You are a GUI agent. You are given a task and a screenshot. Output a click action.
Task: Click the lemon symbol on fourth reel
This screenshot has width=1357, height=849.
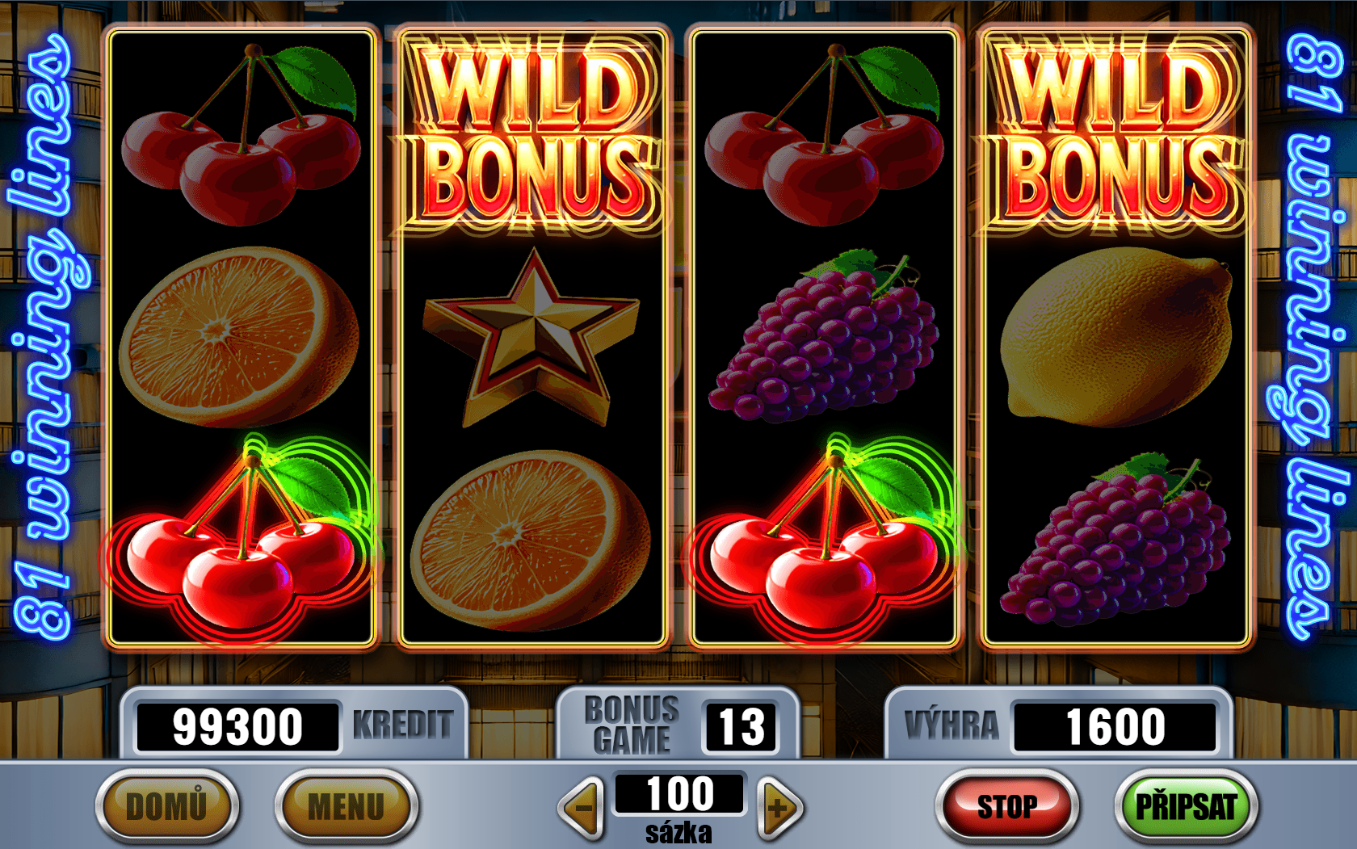pos(1116,335)
